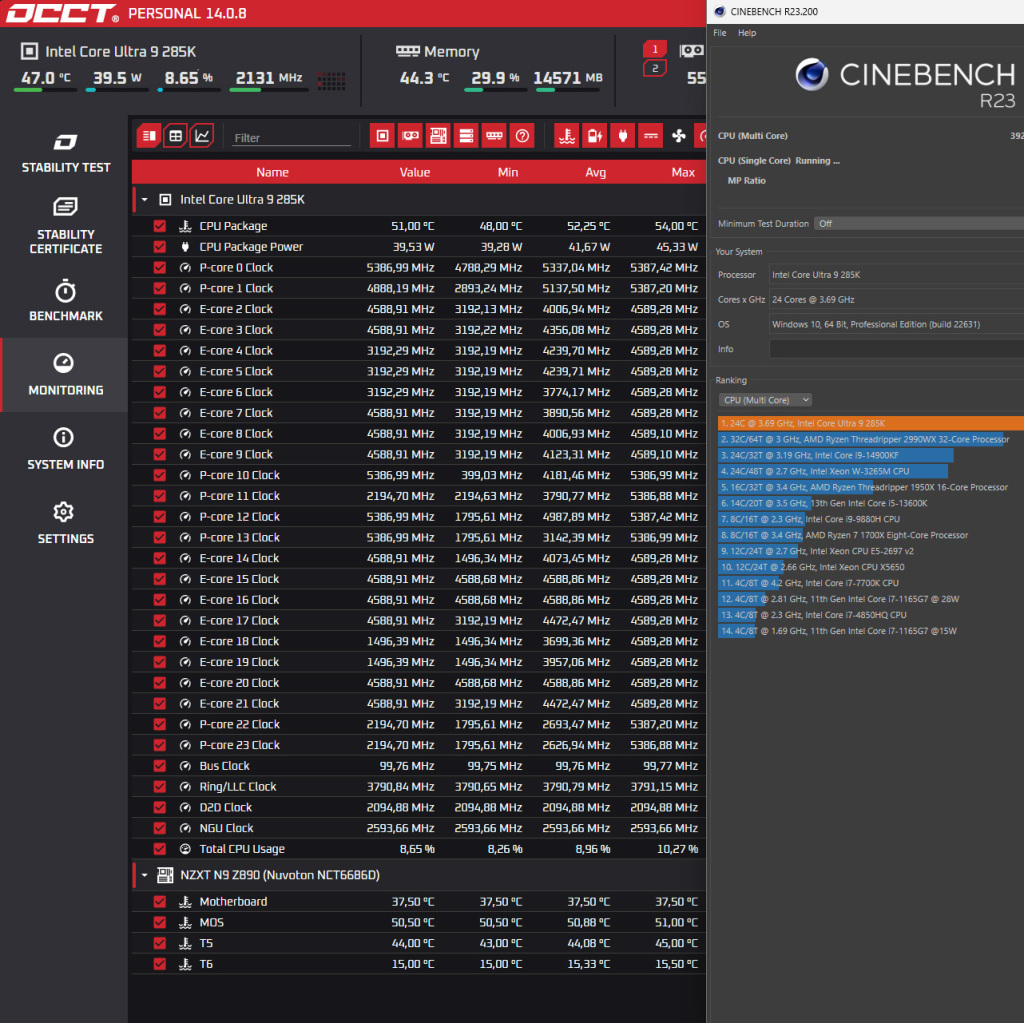Uncheck the E-core 8 Clock checkbox
Screen dimensions: 1024x1023
(x=159, y=434)
